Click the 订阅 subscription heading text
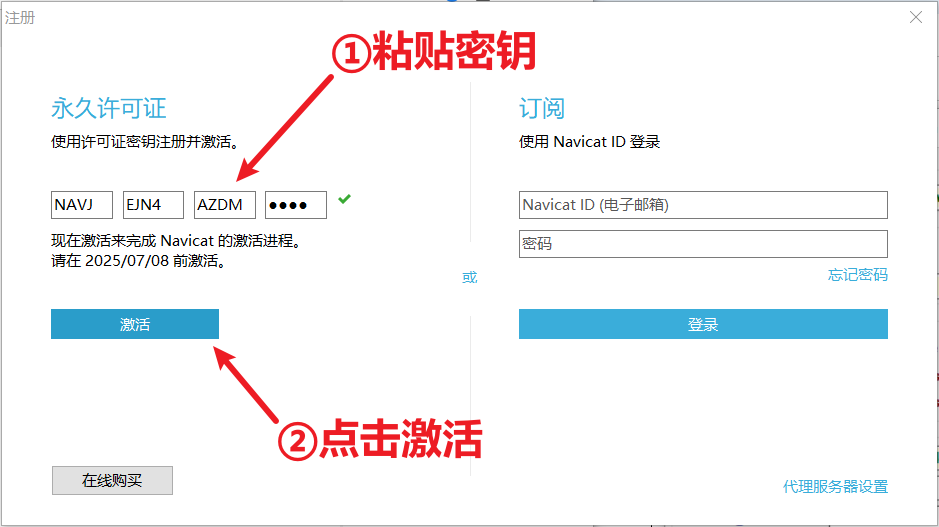Screen dimensions: 939x527 (541, 108)
